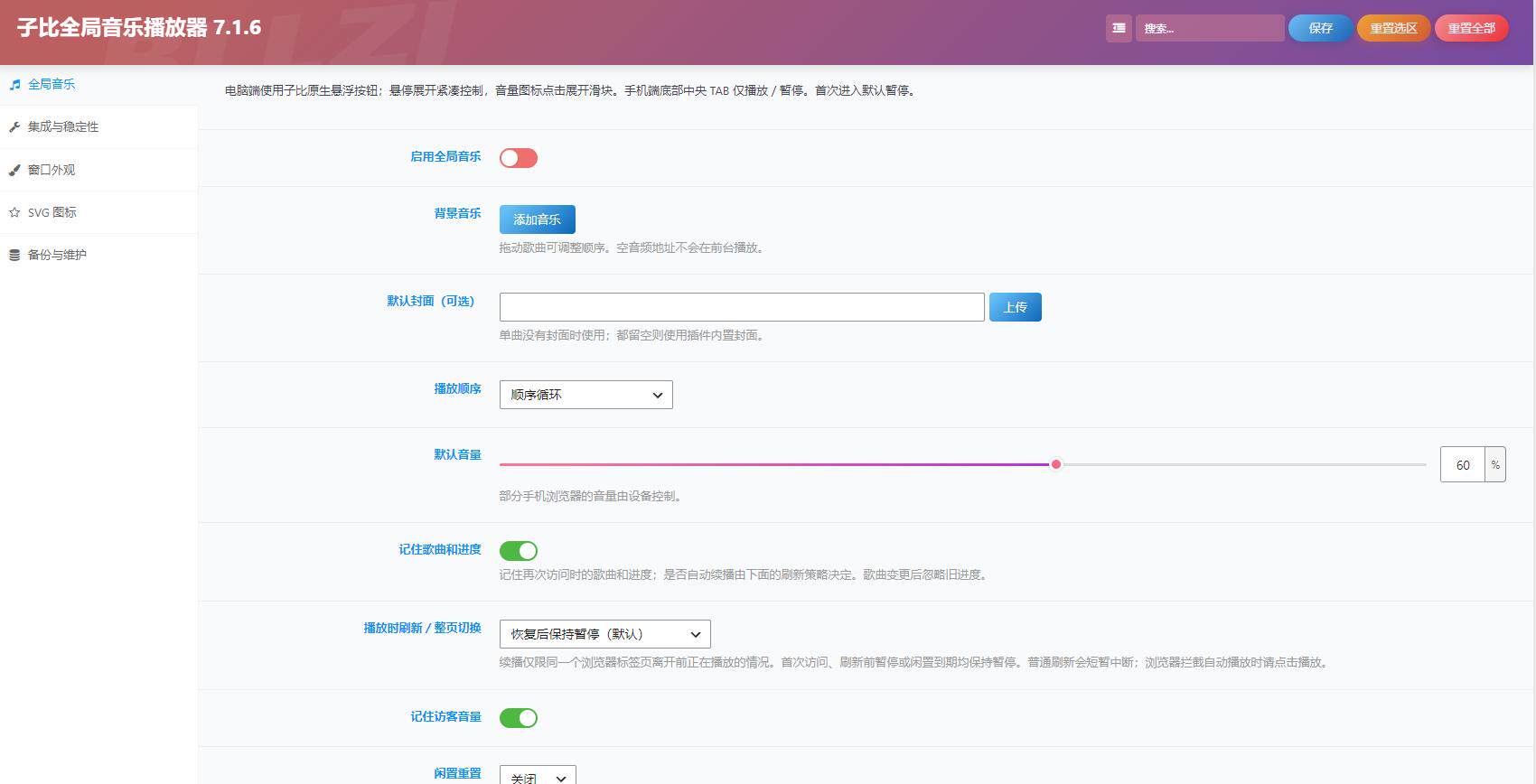Switch to the 窗口外观 tab
The image size is (1536, 784).
[98, 170]
